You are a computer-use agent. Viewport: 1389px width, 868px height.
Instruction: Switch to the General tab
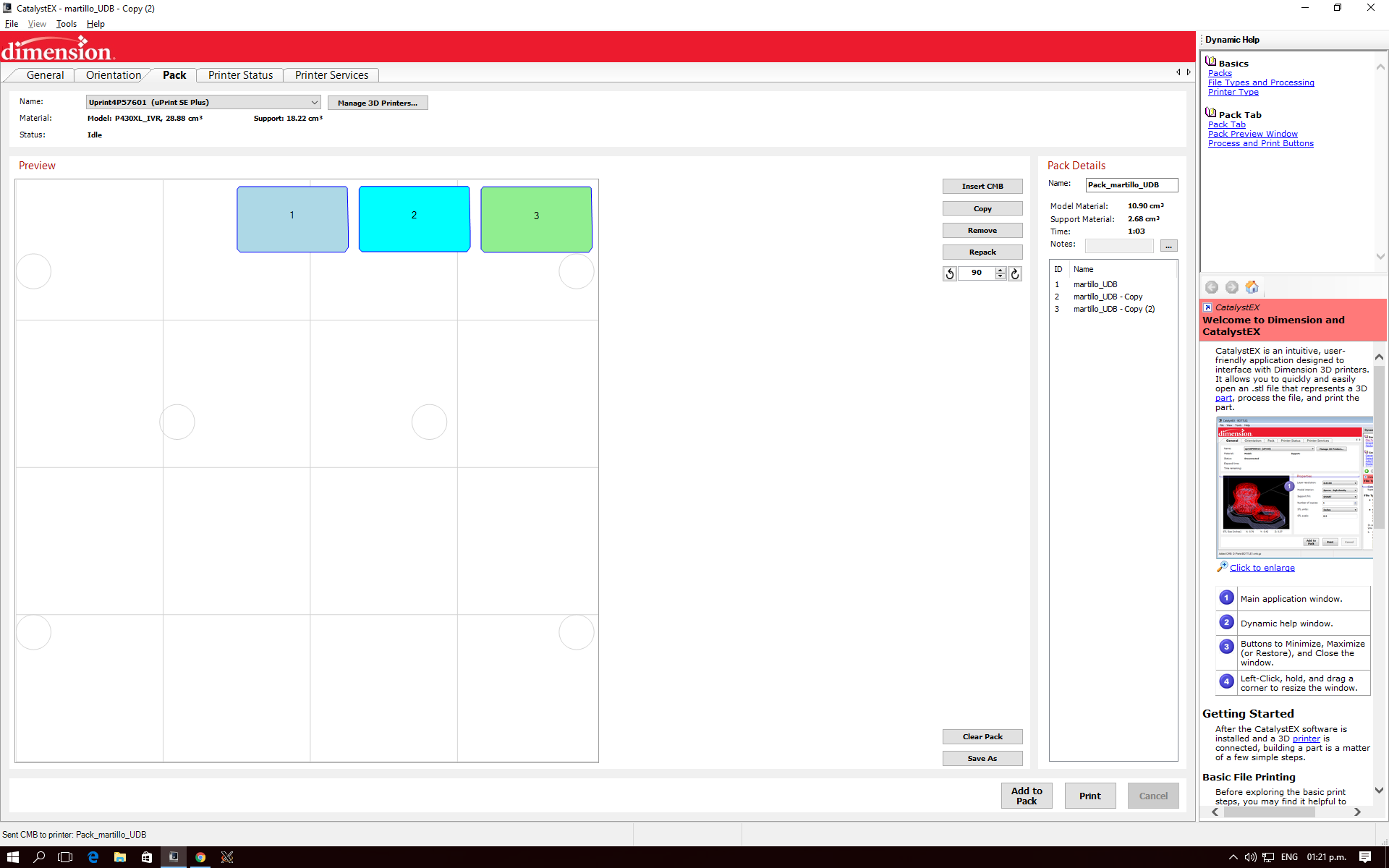click(x=45, y=75)
